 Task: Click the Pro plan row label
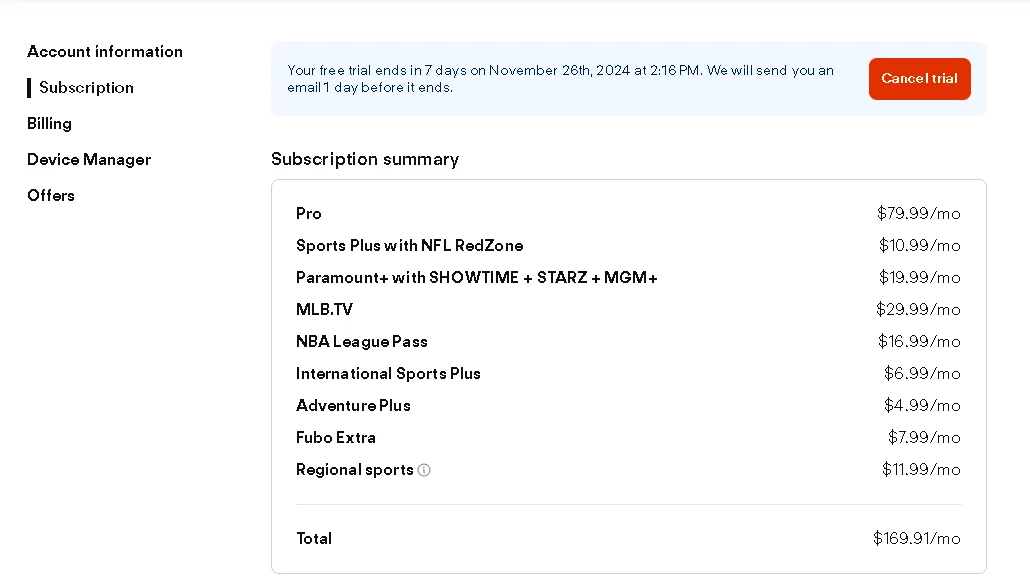pos(309,214)
